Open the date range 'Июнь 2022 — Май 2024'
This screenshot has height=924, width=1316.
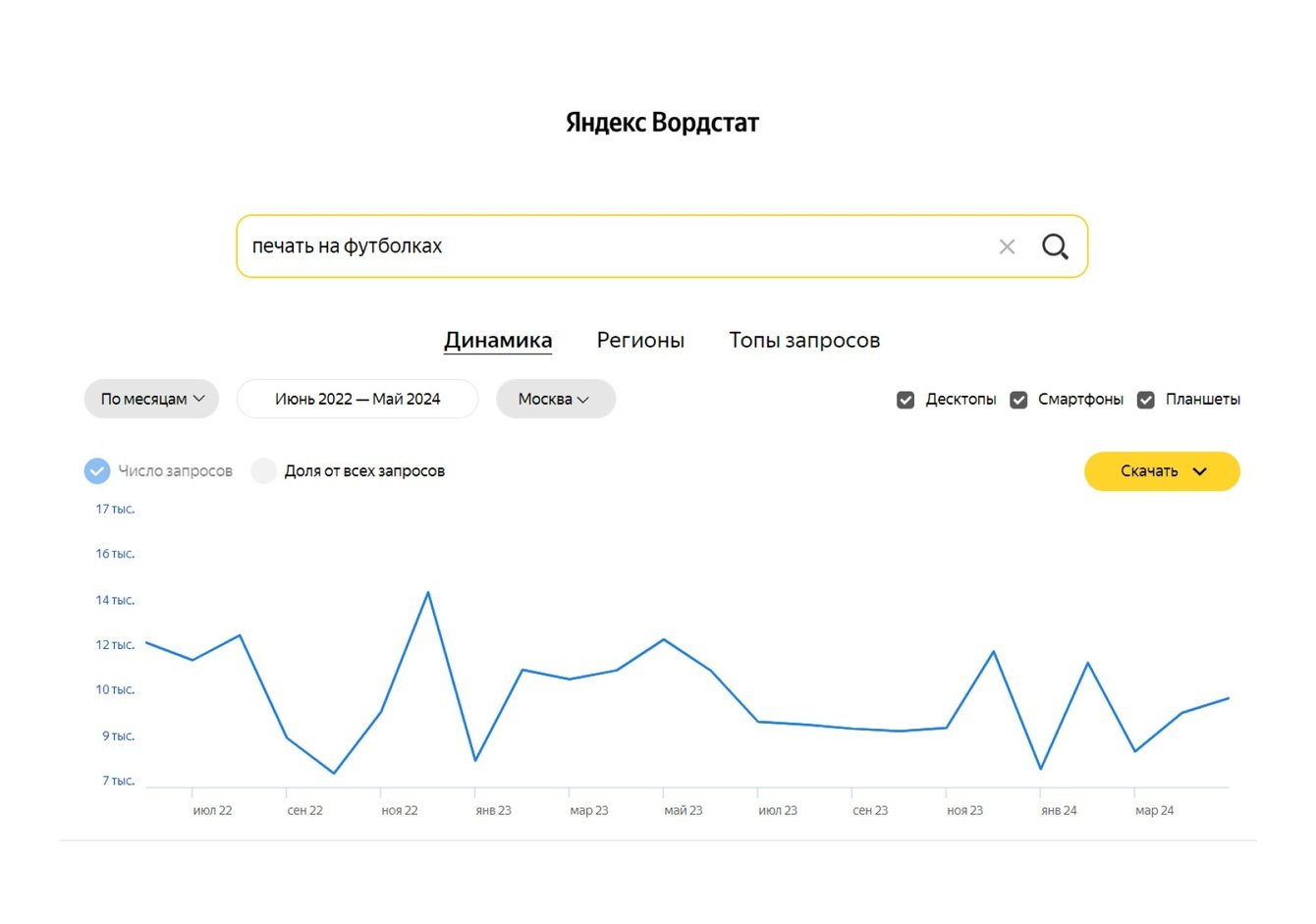click(357, 399)
